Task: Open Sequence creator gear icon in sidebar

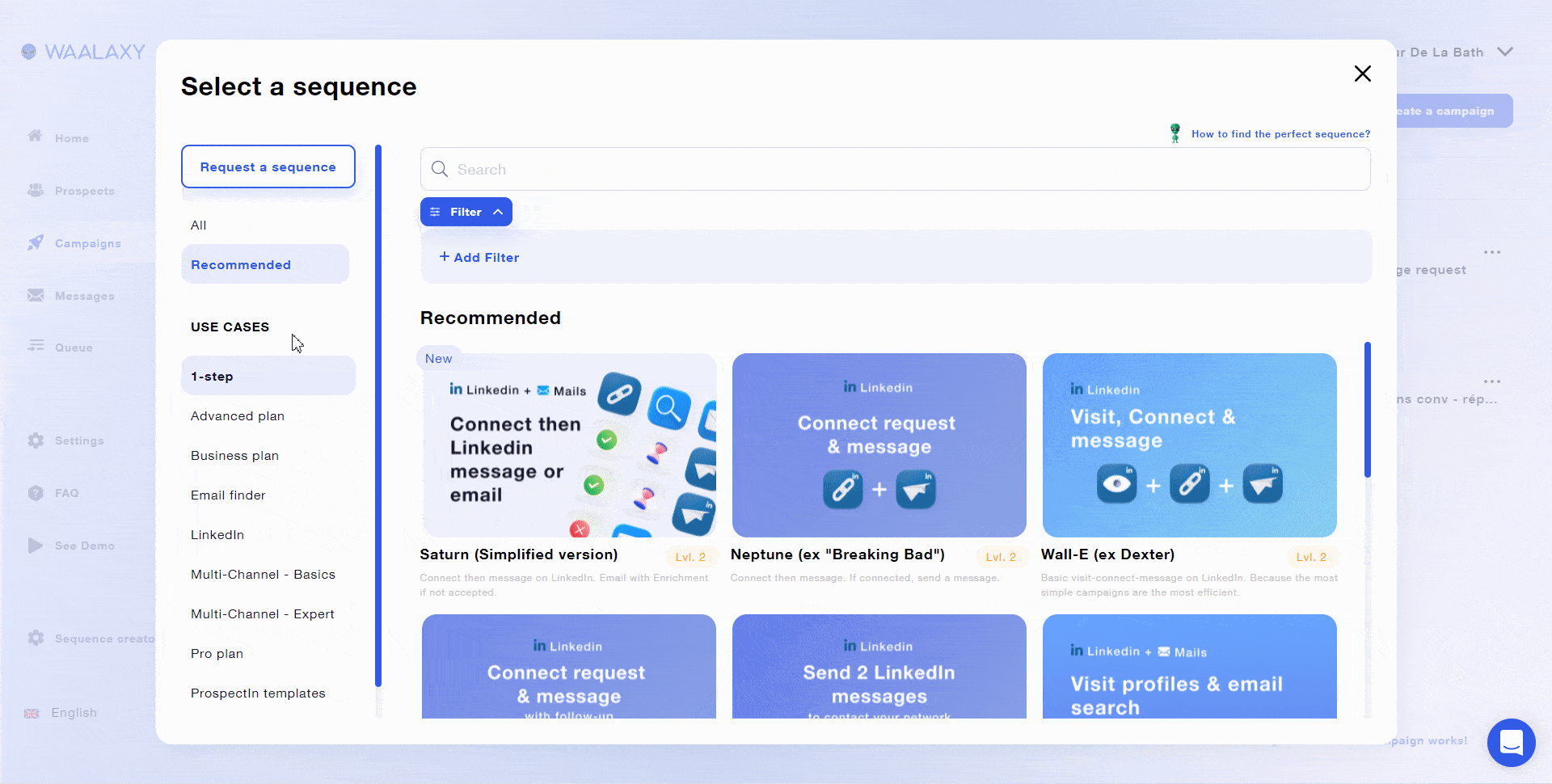Action: coord(36,638)
